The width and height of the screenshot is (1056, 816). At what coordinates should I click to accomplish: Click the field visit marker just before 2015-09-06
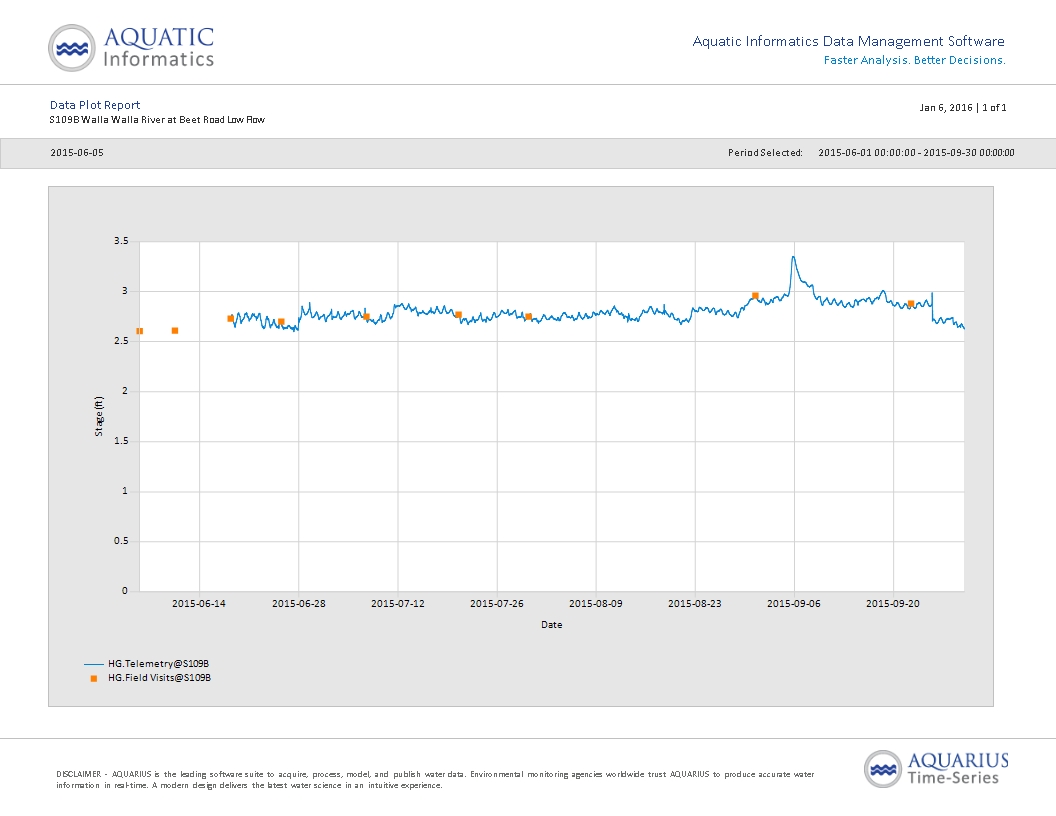tap(755, 296)
